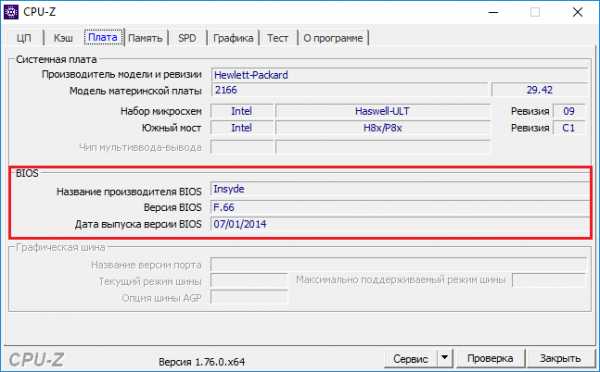Click the Сервис button
This screenshot has height=372, width=600.
point(410,359)
